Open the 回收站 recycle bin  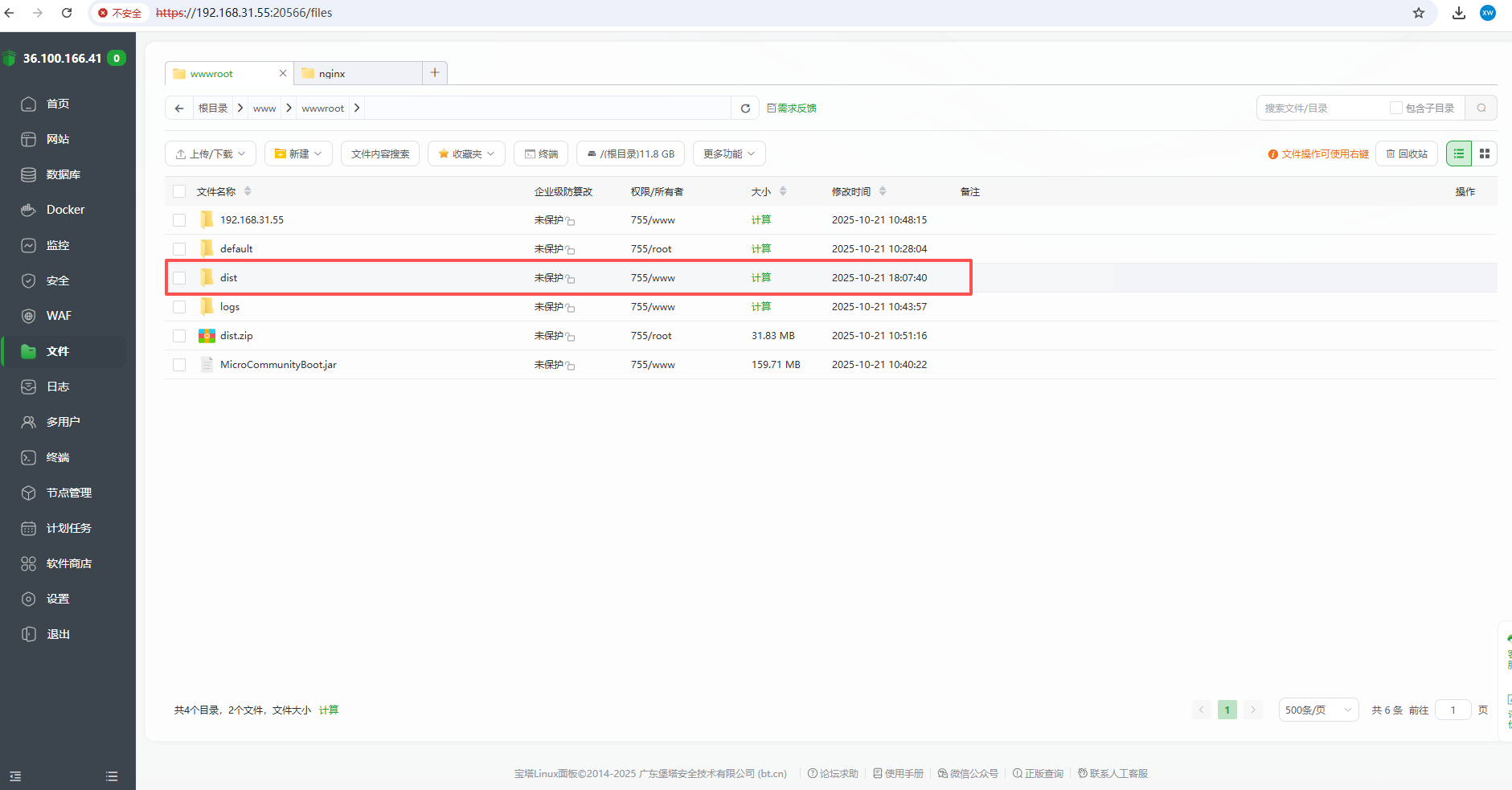click(x=1407, y=153)
